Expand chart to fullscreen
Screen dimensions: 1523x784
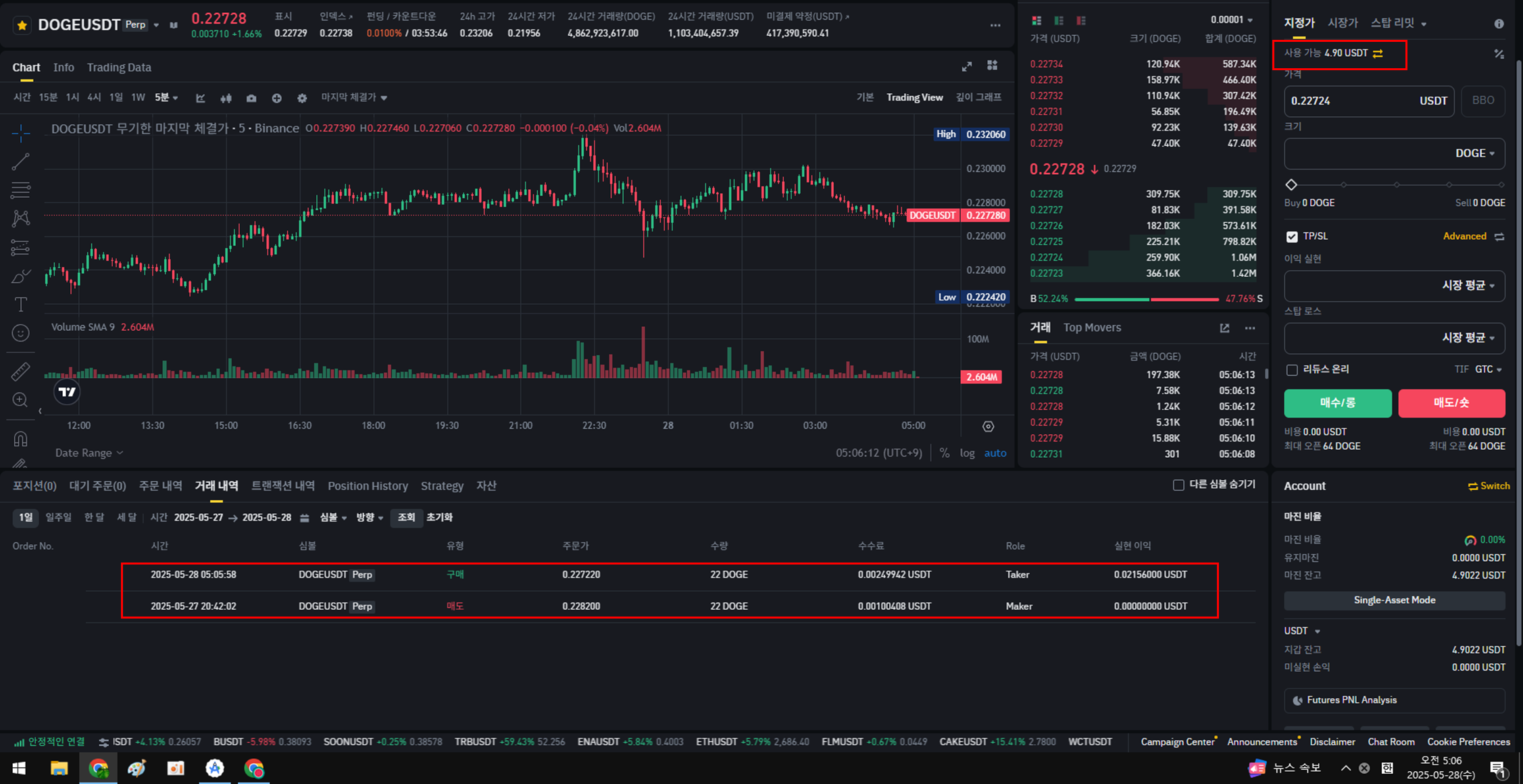[x=967, y=66]
